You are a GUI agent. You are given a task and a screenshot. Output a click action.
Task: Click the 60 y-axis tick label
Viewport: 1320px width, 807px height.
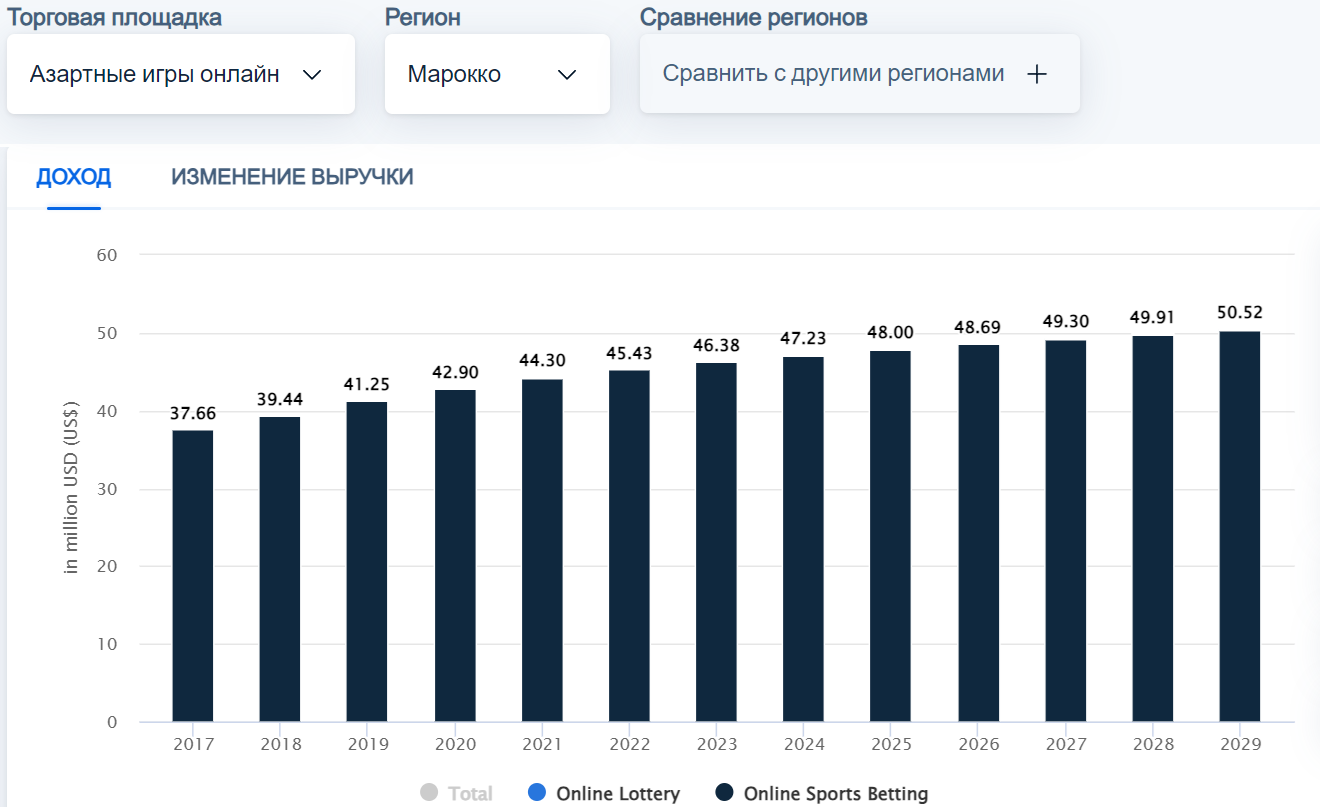click(x=107, y=255)
